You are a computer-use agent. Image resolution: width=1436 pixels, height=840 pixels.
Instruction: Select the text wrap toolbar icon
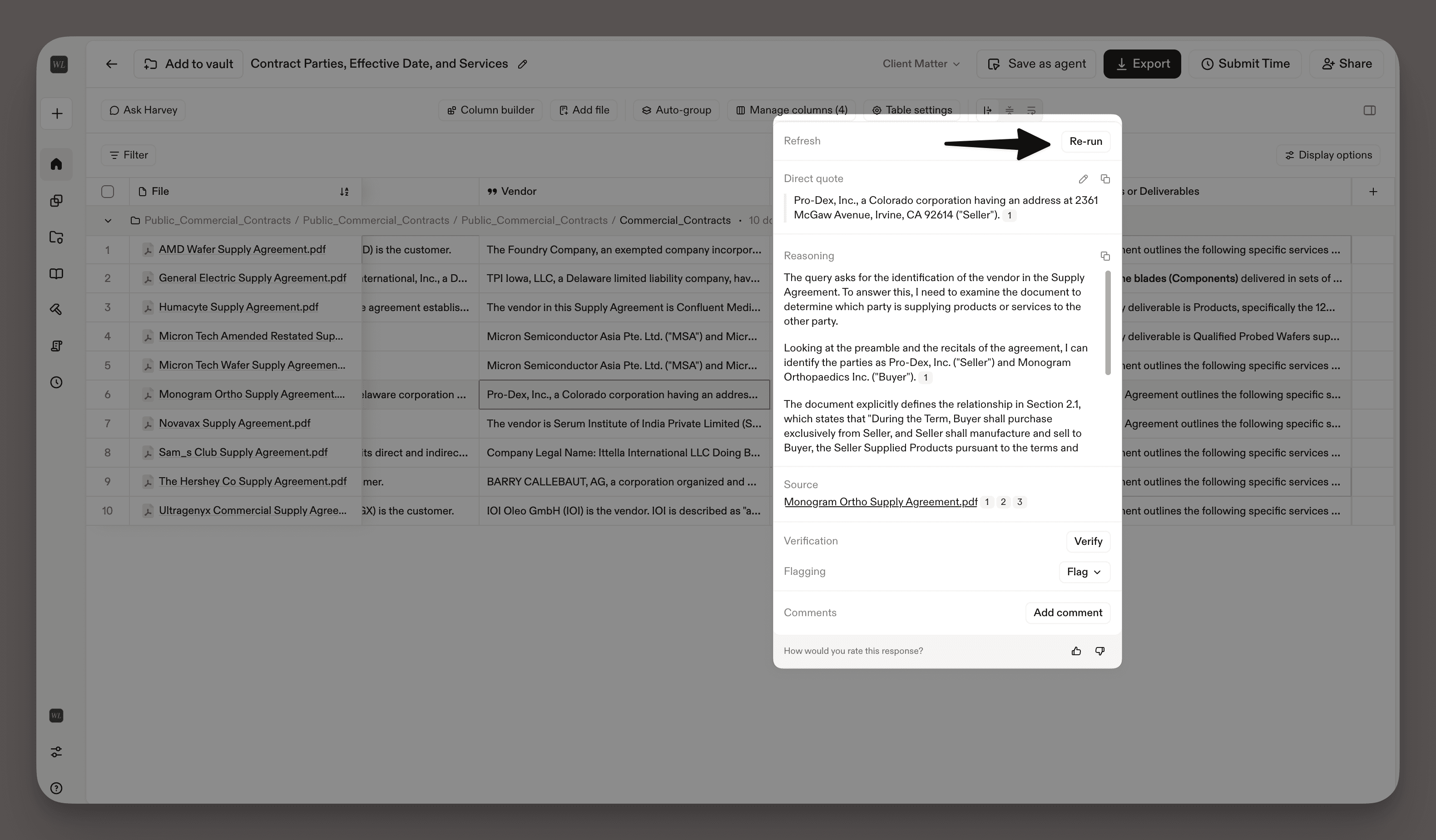[x=1031, y=110]
